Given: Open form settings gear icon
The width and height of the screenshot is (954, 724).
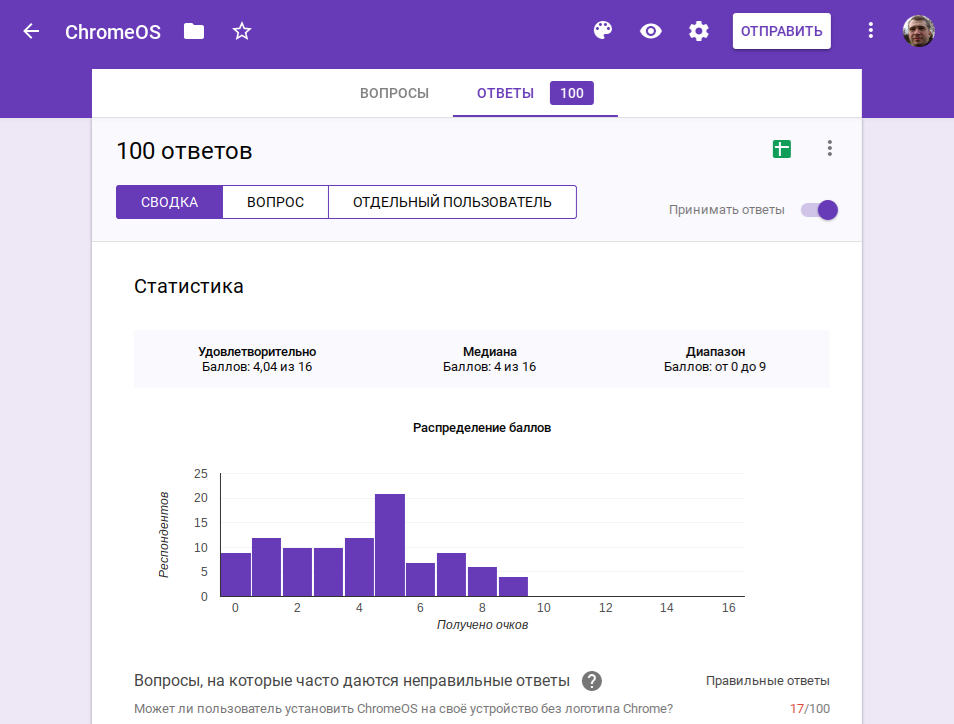Looking at the screenshot, I should 699,31.
